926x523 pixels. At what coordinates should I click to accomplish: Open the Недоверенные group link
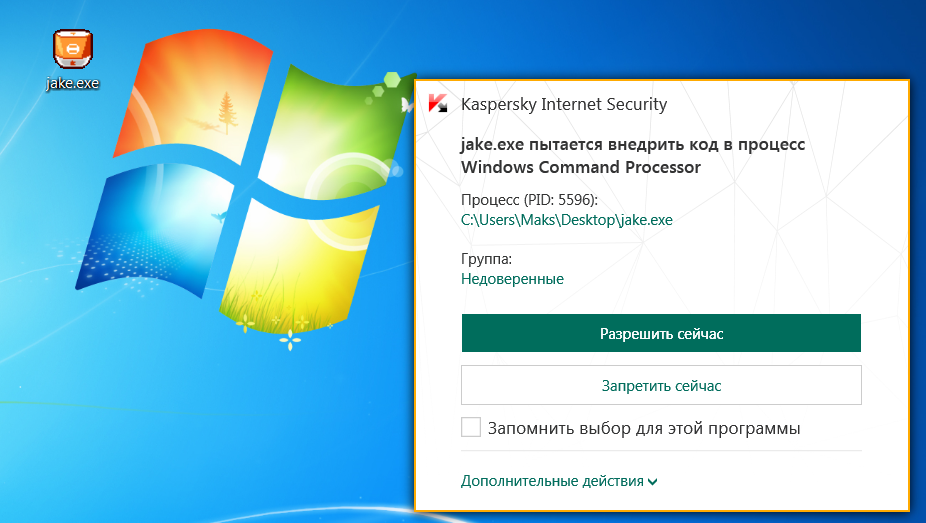(x=512, y=279)
